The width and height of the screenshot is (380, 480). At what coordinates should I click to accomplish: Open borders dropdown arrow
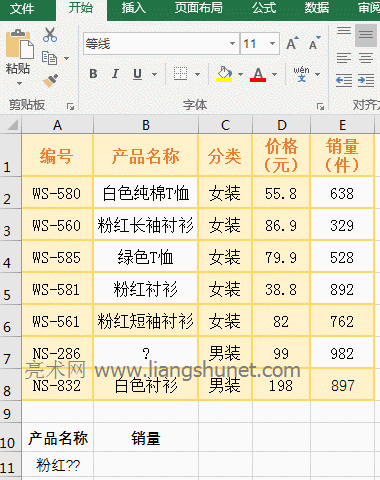[x=198, y=74]
